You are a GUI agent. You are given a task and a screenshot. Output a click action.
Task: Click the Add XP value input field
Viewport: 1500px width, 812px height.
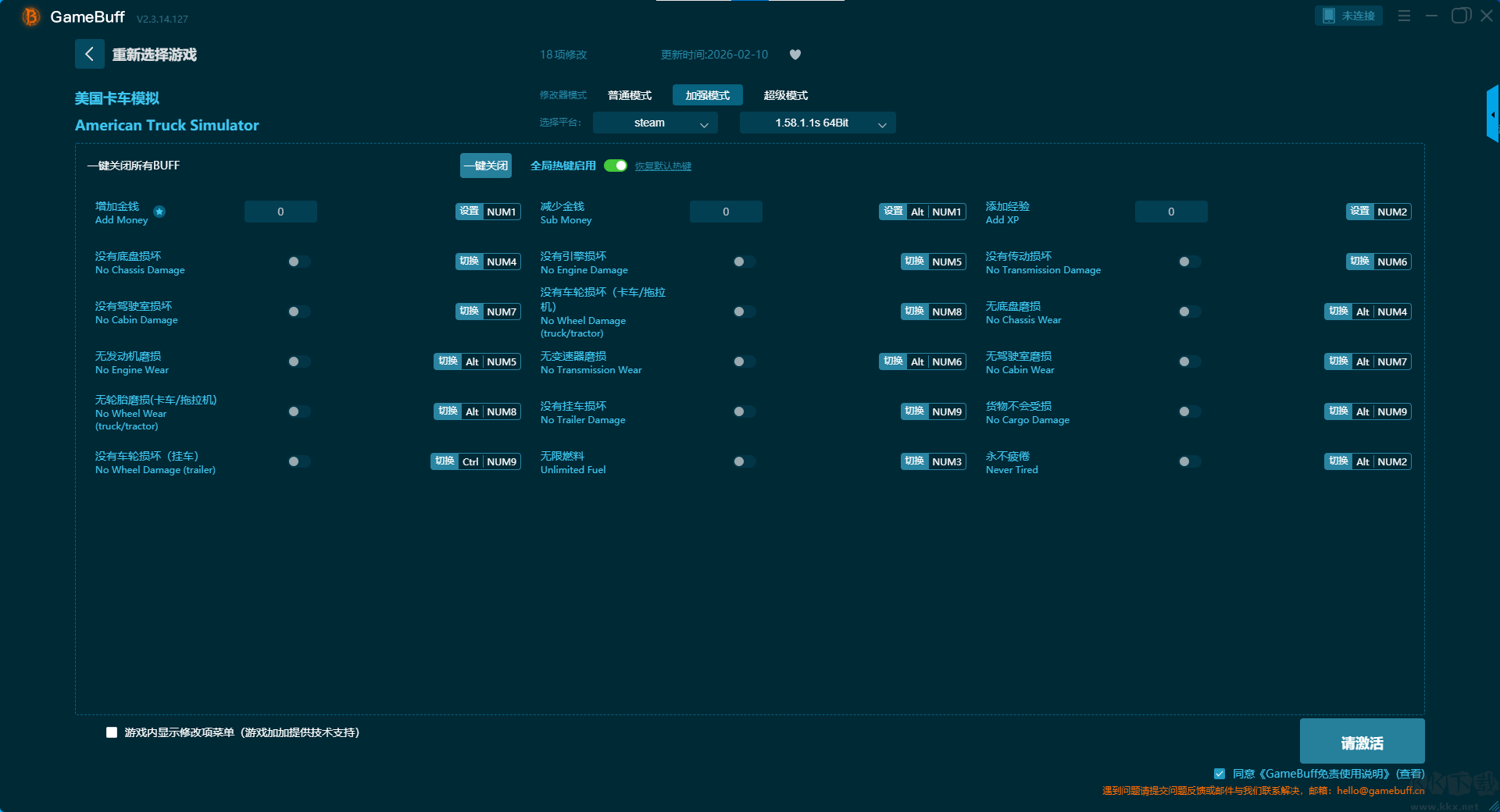point(1170,212)
